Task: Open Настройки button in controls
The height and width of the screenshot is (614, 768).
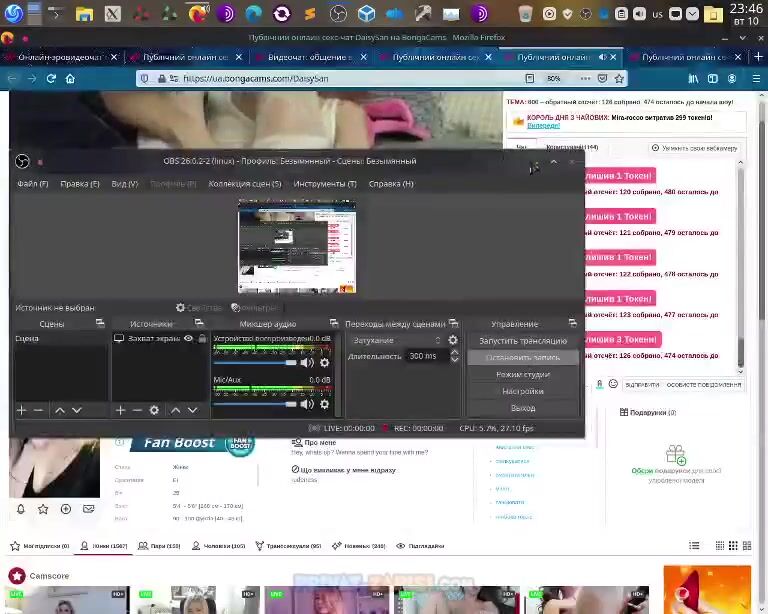Action: click(522, 391)
